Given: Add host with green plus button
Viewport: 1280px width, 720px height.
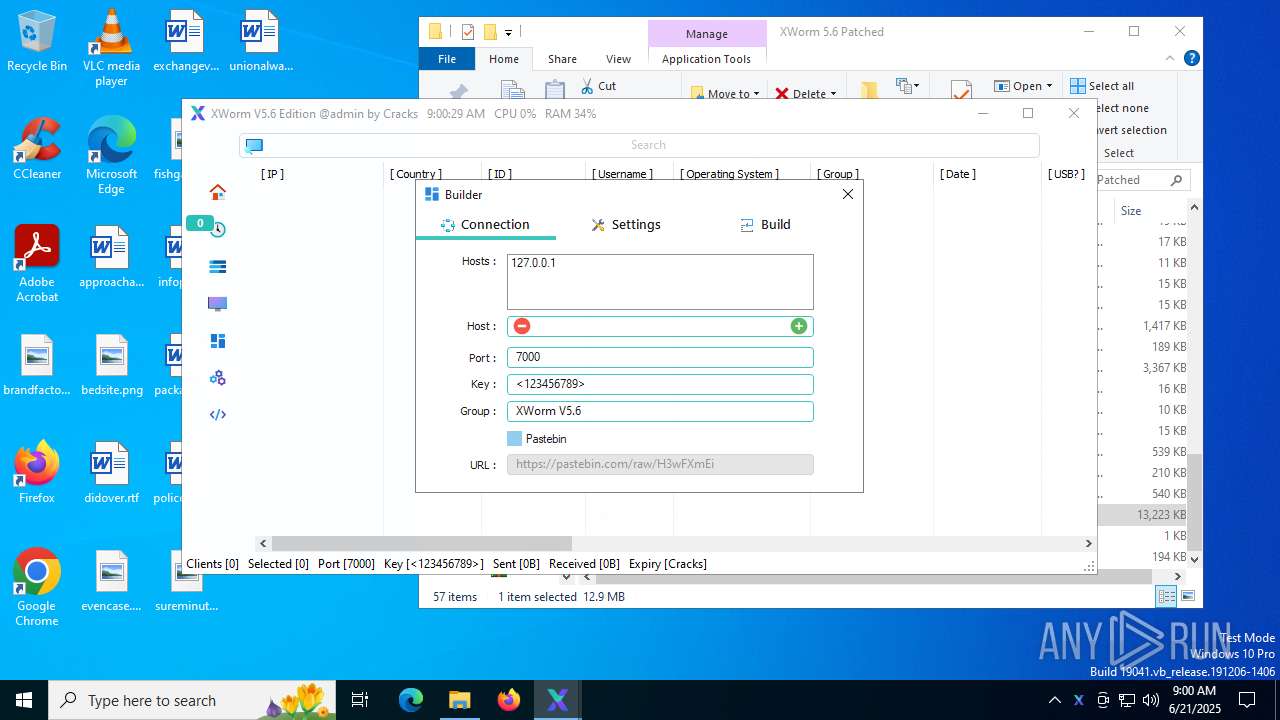Looking at the screenshot, I should 798,326.
